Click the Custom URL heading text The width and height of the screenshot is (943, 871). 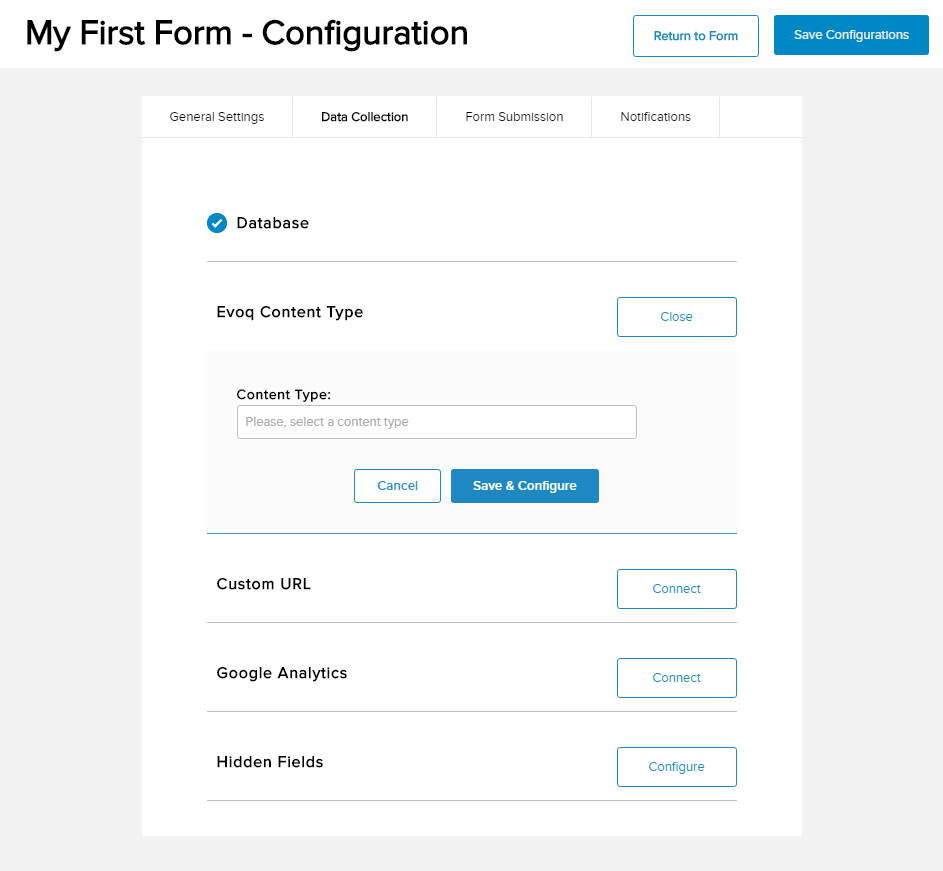(264, 584)
